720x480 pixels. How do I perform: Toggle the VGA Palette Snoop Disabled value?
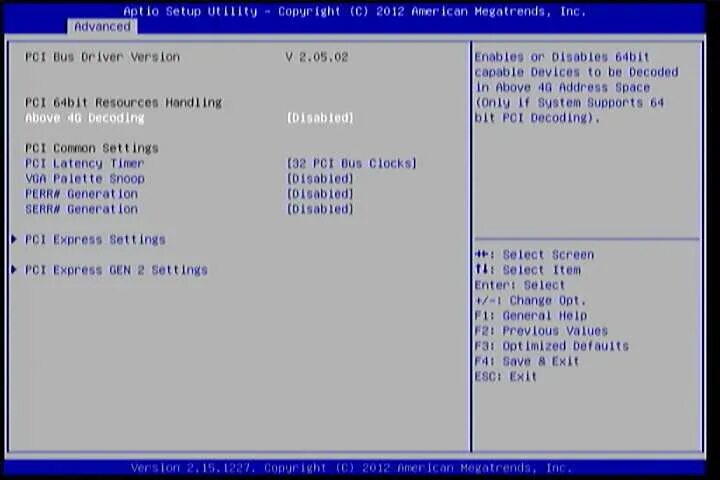320,179
